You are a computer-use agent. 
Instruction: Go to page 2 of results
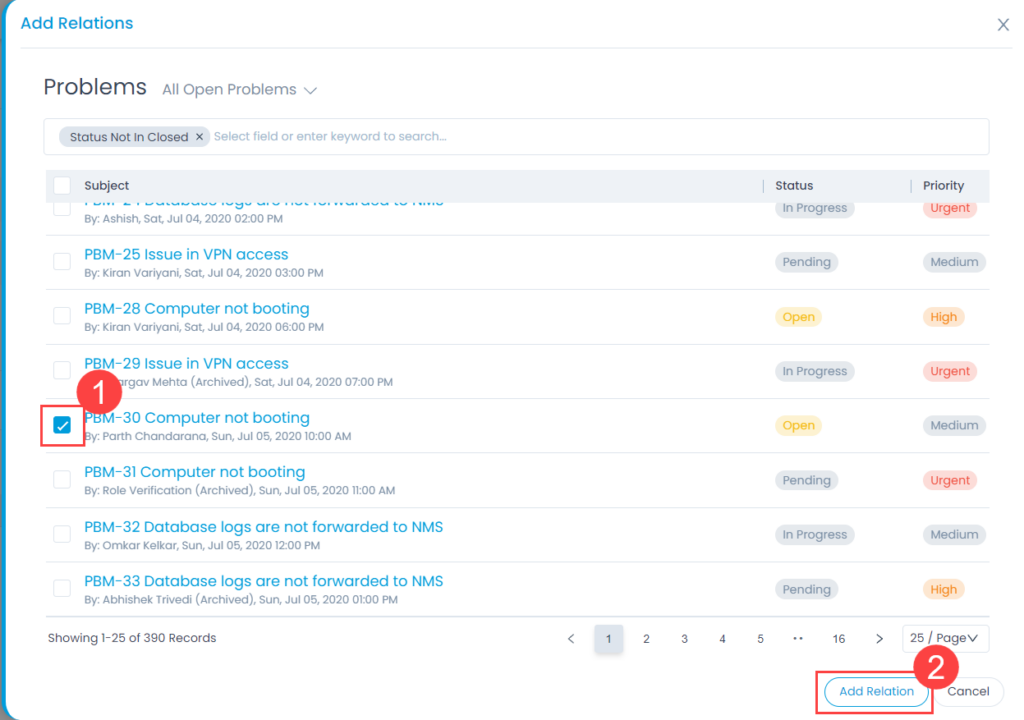point(646,639)
